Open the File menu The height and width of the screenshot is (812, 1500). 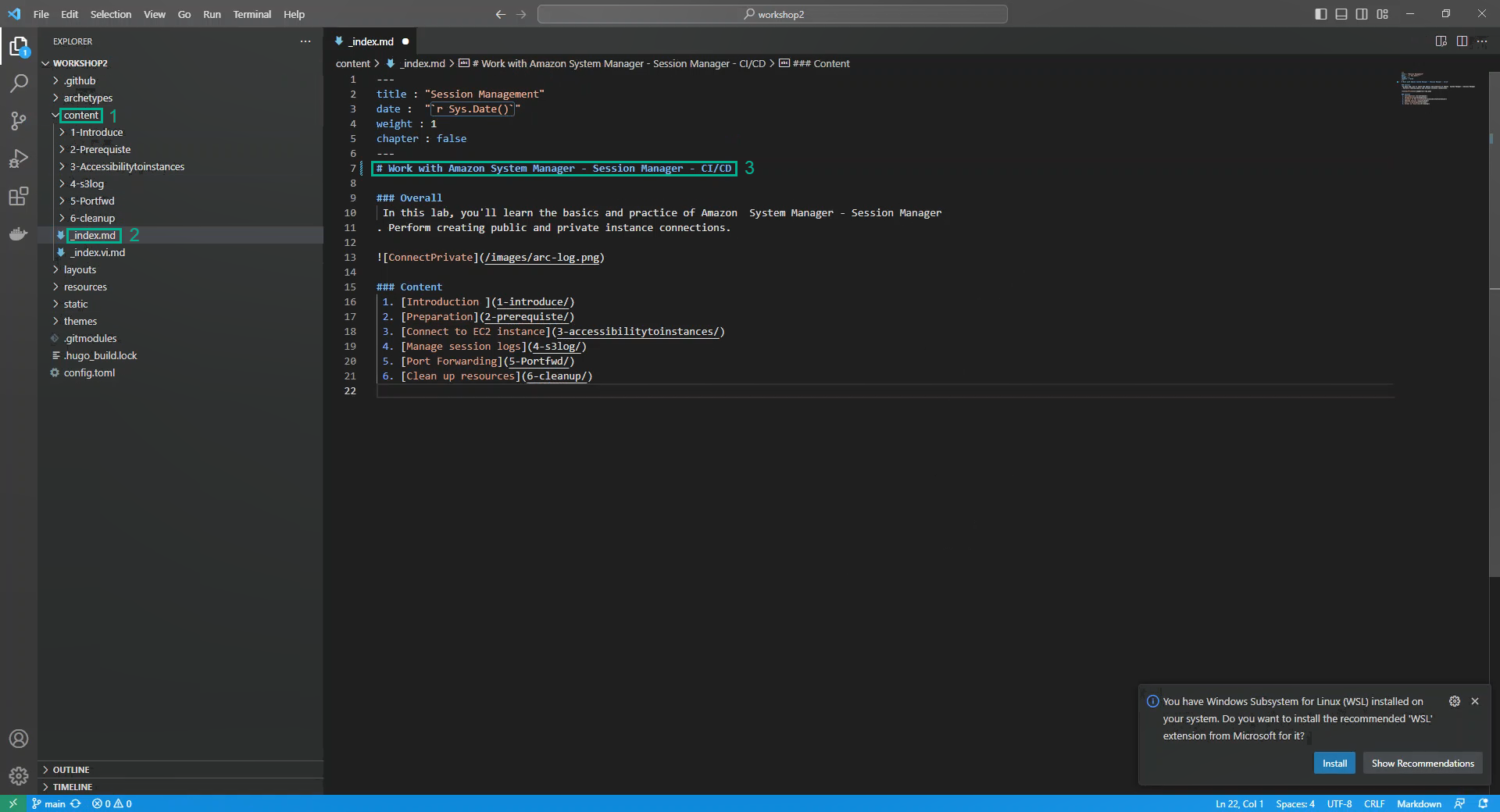pyautogui.click(x=41, y=14)
